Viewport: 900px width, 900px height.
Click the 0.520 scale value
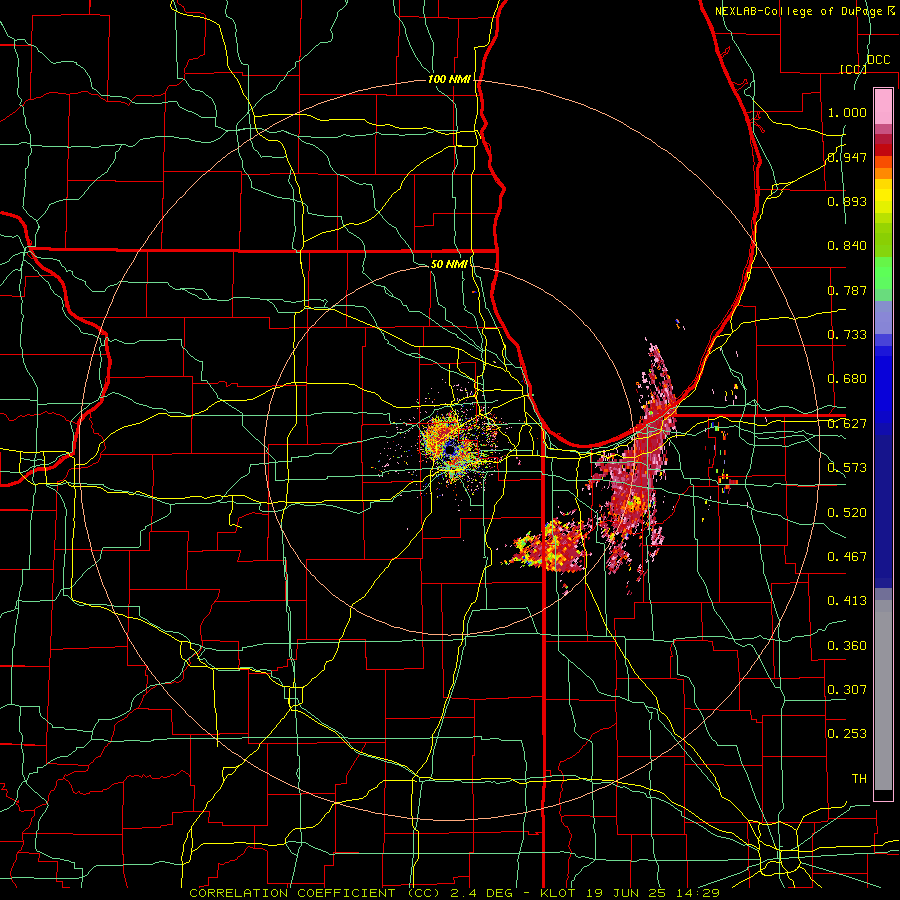(847, 513)
